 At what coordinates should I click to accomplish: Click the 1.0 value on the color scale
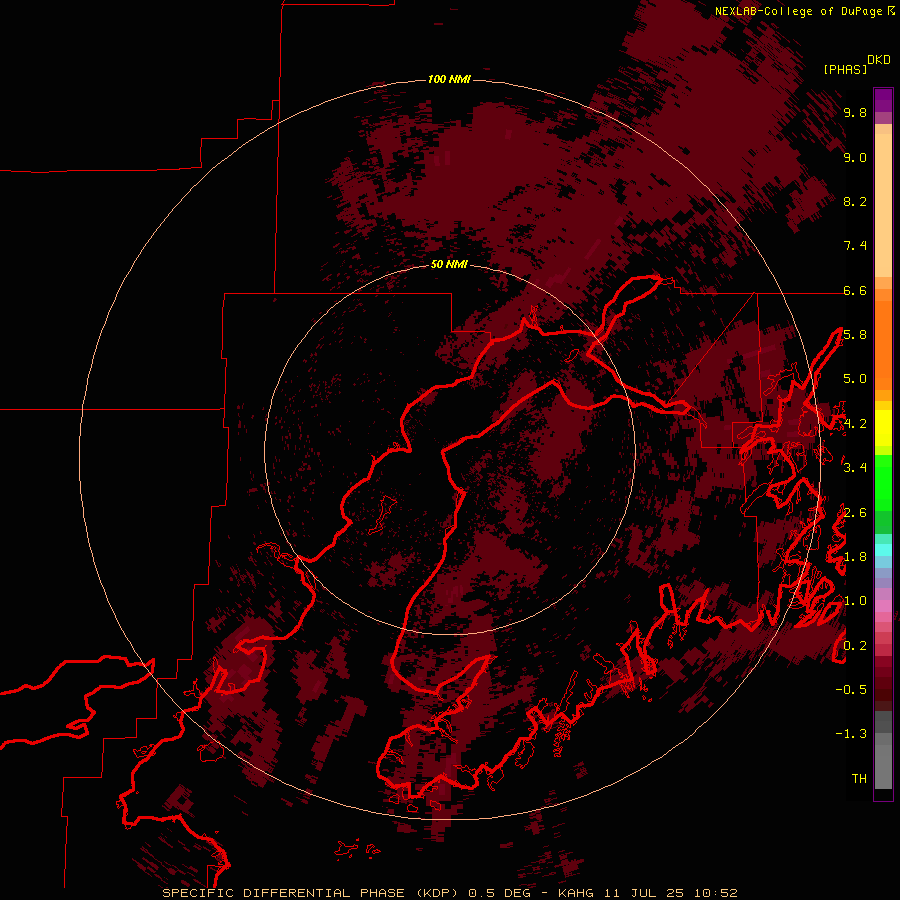[x=855, y=601]
